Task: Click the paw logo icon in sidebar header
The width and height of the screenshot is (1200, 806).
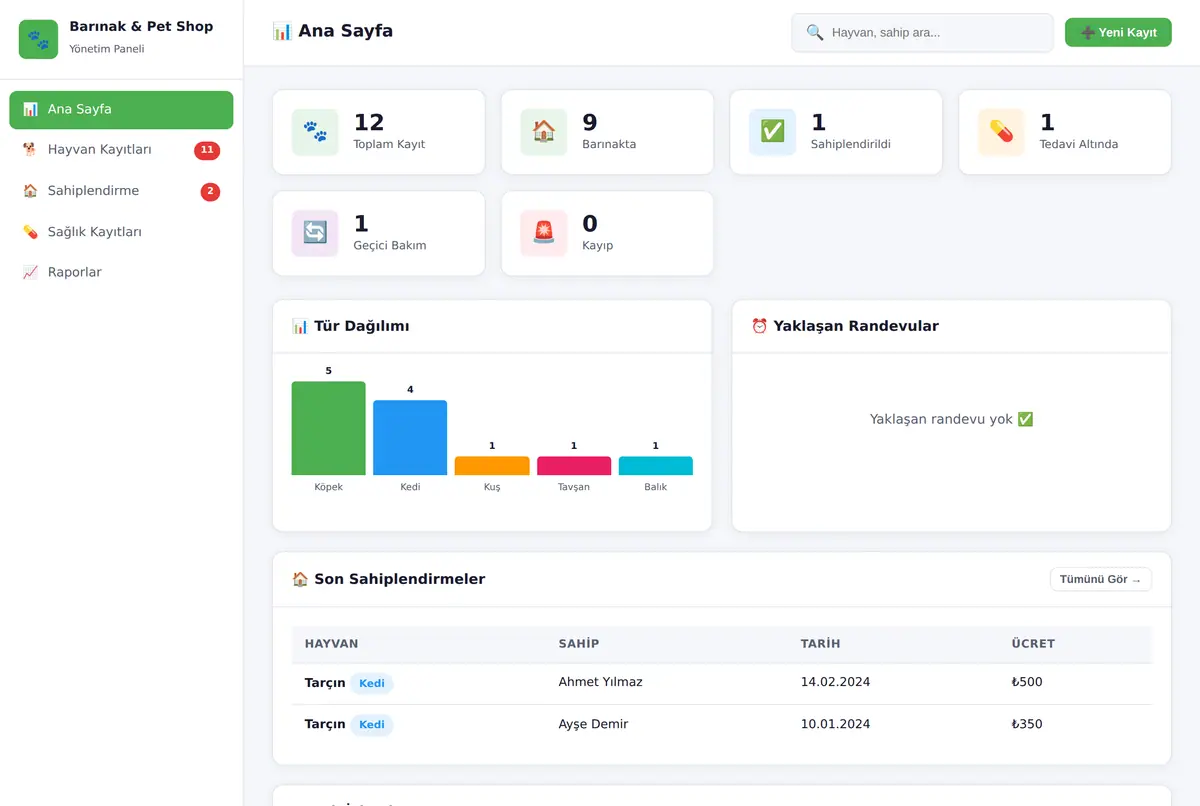Action: 38,39
